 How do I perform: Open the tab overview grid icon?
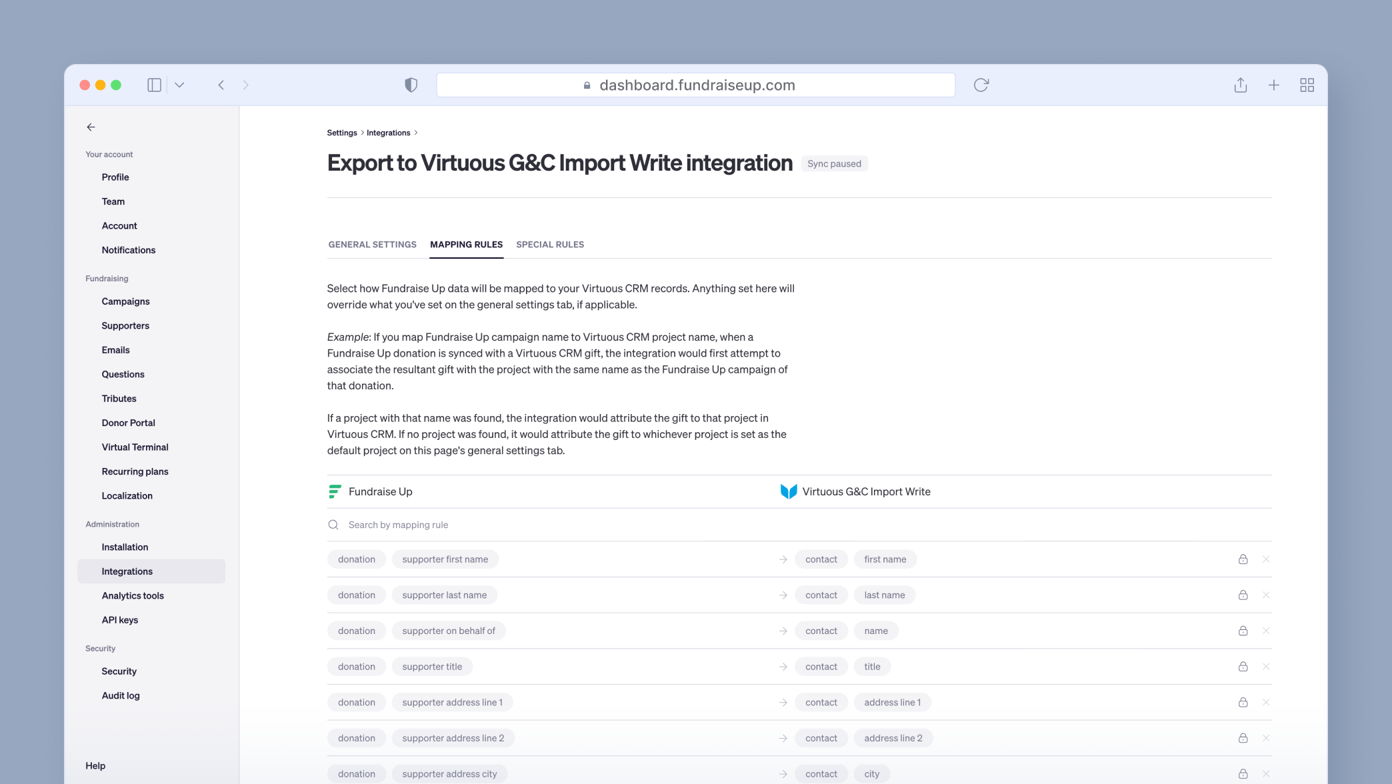1307,85
